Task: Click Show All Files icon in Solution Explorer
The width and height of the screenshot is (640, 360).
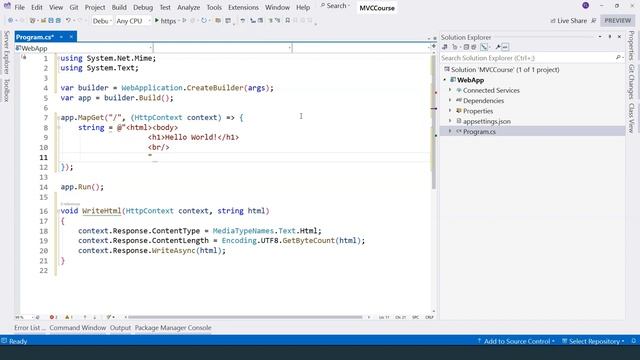Action: point(473,47)
